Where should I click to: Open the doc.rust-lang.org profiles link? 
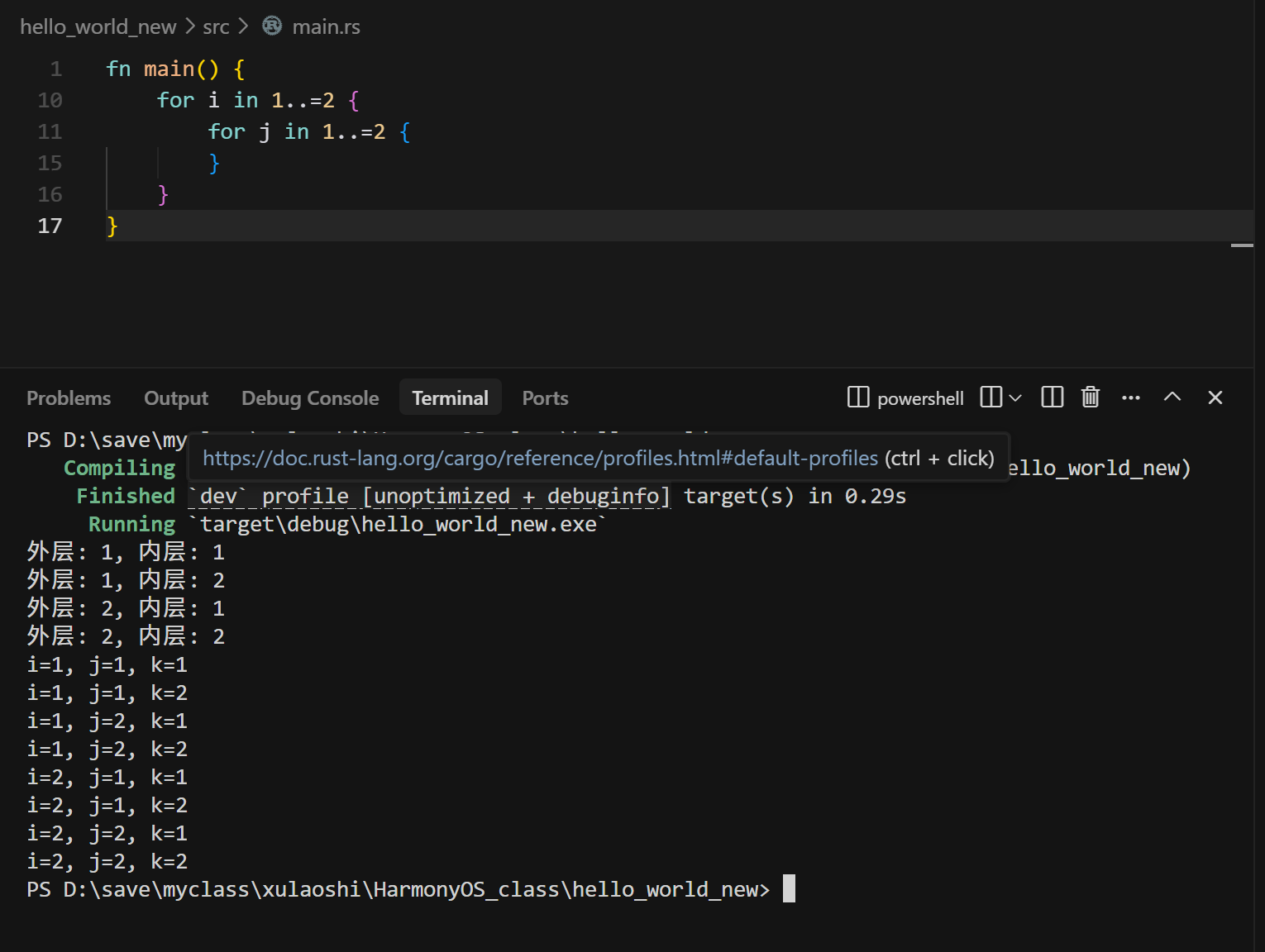540,458
